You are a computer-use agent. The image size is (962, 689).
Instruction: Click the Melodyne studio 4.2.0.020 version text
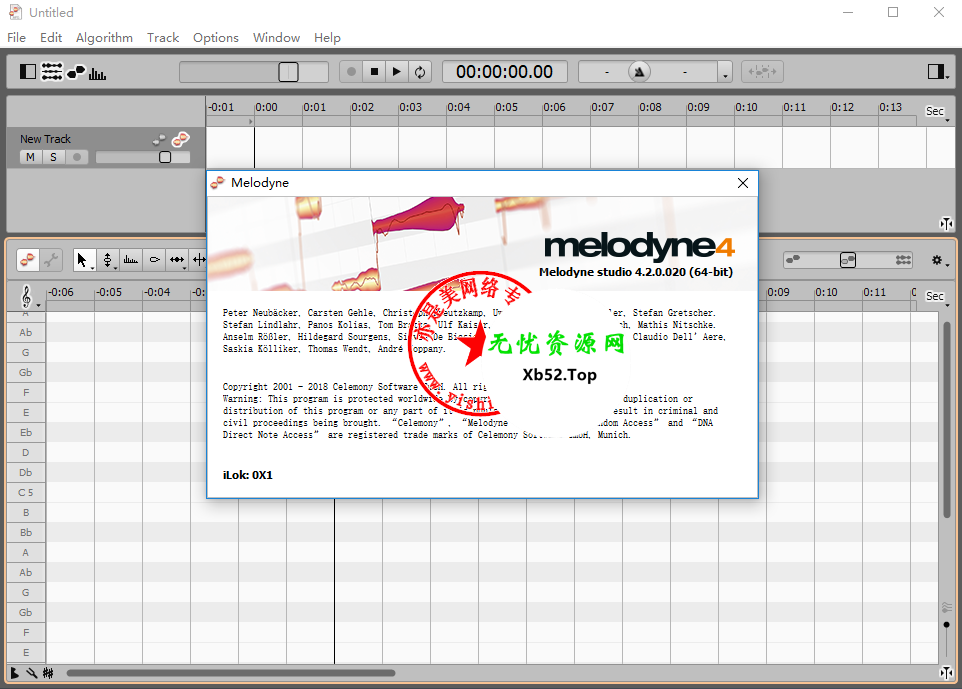point(636,272)
